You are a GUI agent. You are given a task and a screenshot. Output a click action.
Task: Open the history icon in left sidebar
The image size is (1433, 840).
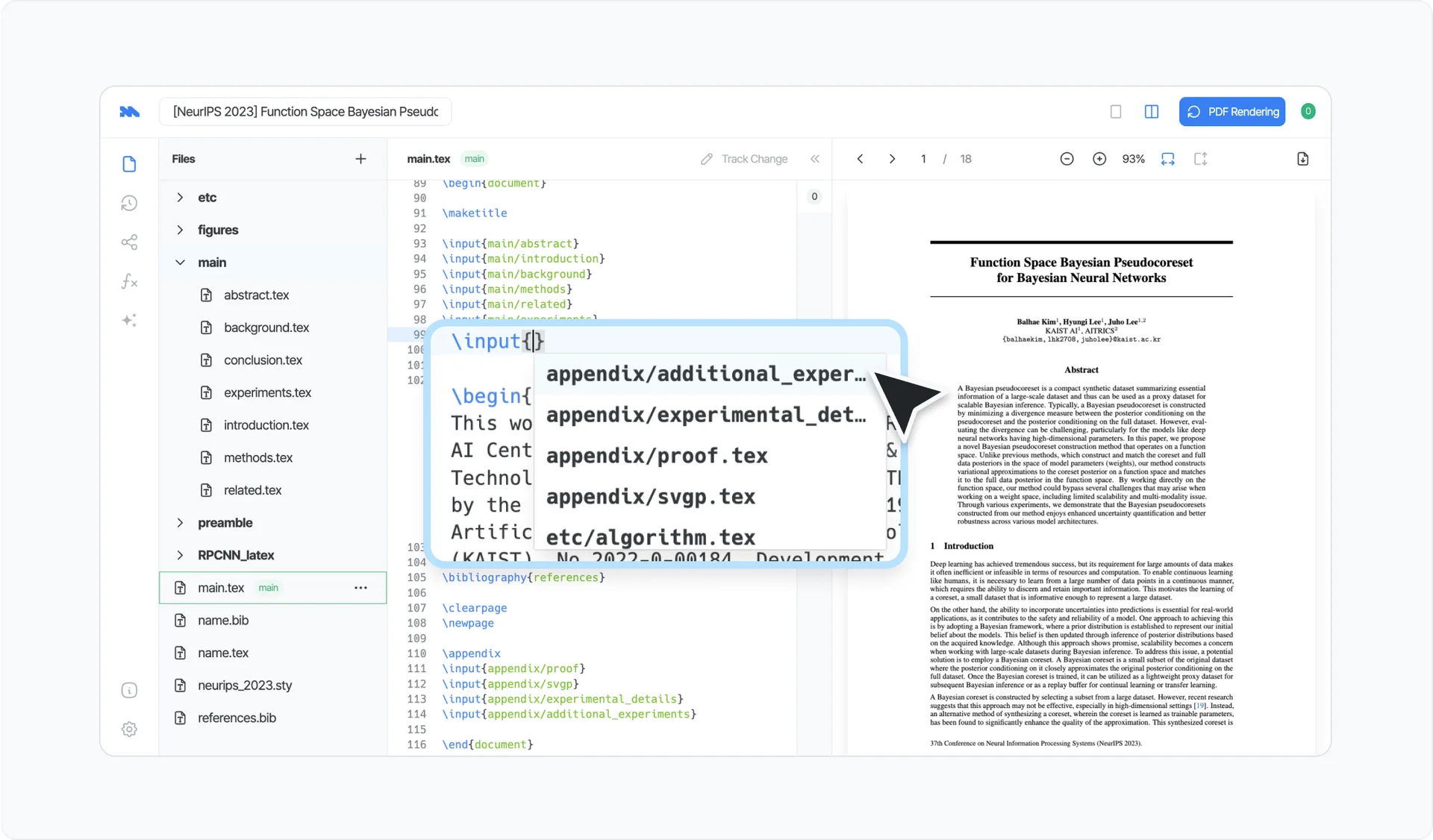coord(129,203)
